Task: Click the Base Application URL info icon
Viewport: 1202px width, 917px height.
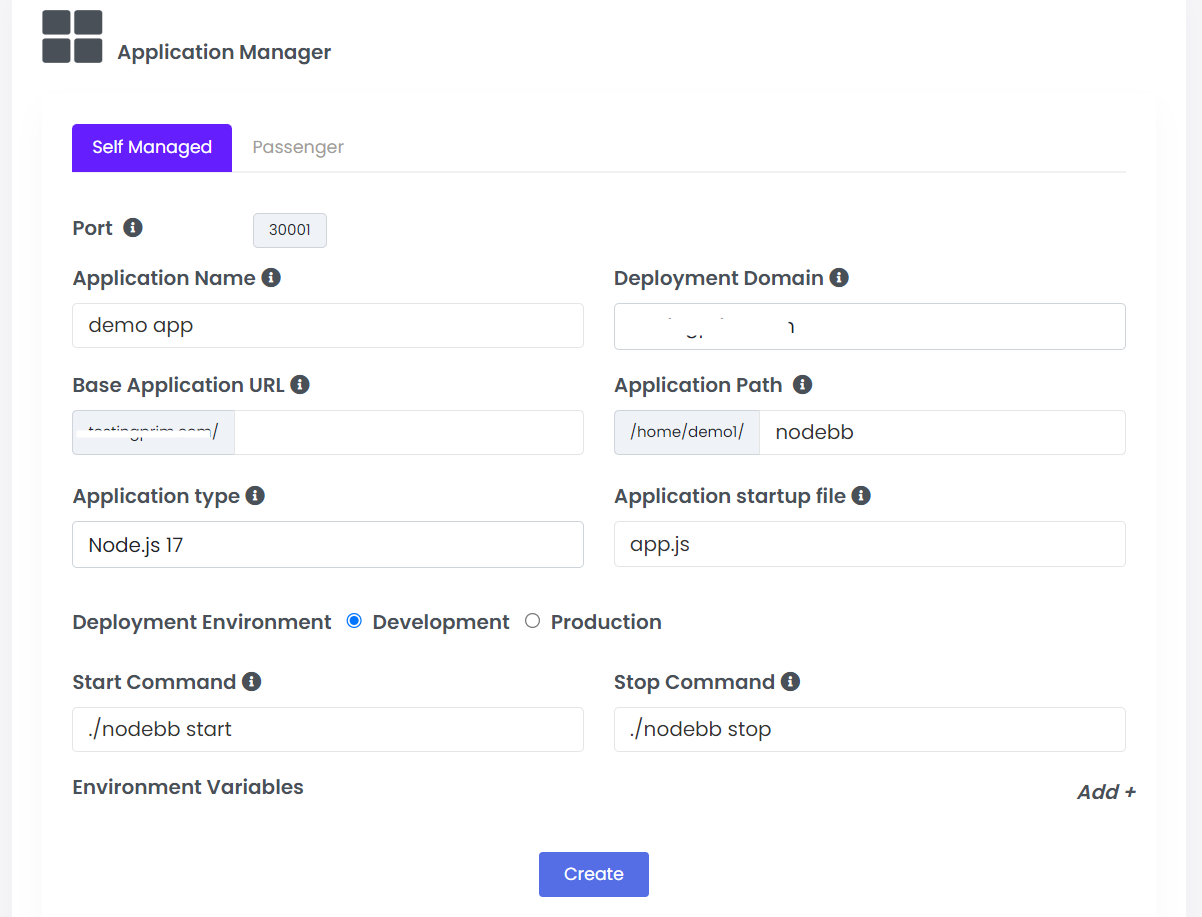Action: (300, 385)
